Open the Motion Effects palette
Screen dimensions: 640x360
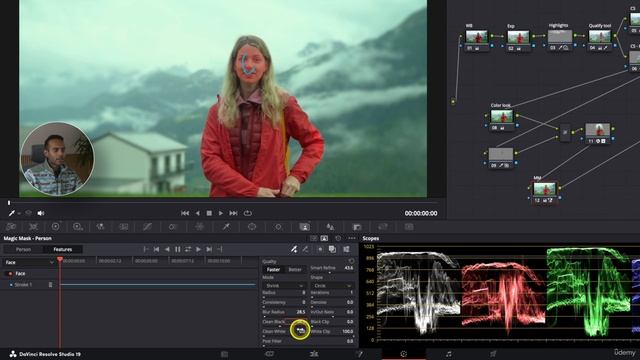click(123, 227)
